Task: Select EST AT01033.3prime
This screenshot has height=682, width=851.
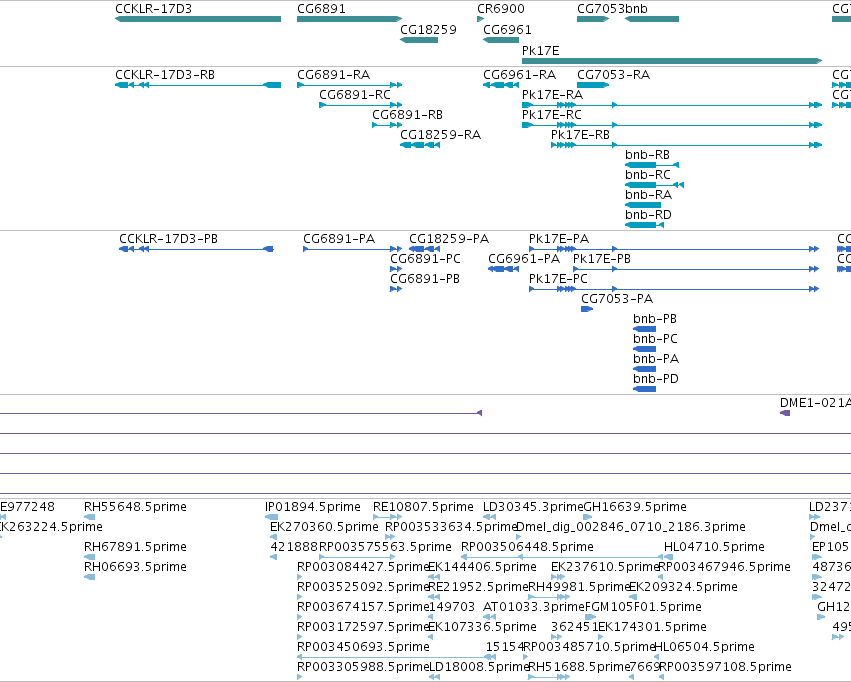Action: click(534, 608)
